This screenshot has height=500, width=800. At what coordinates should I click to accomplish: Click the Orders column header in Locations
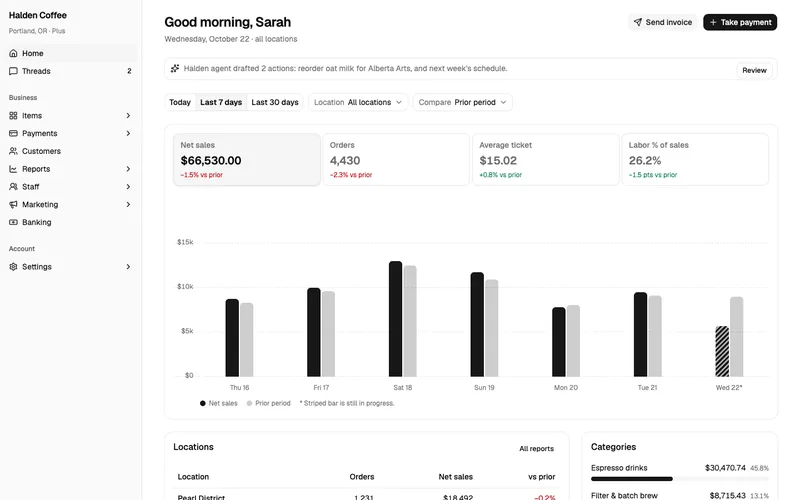(x=362, y=477)
